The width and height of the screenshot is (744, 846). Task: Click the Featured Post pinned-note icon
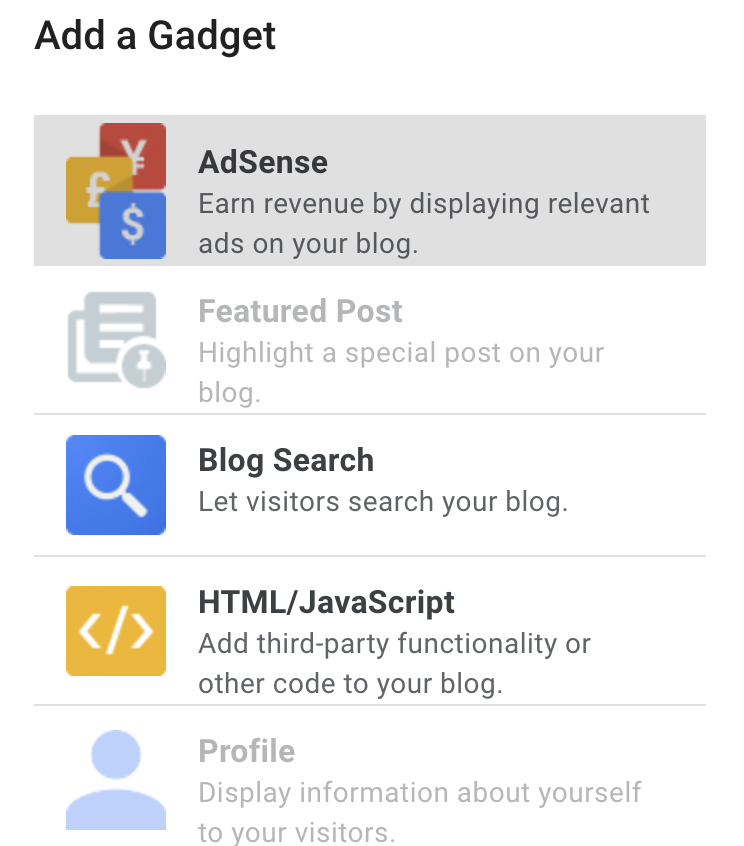pyautogui.click(x=113, y=340)
